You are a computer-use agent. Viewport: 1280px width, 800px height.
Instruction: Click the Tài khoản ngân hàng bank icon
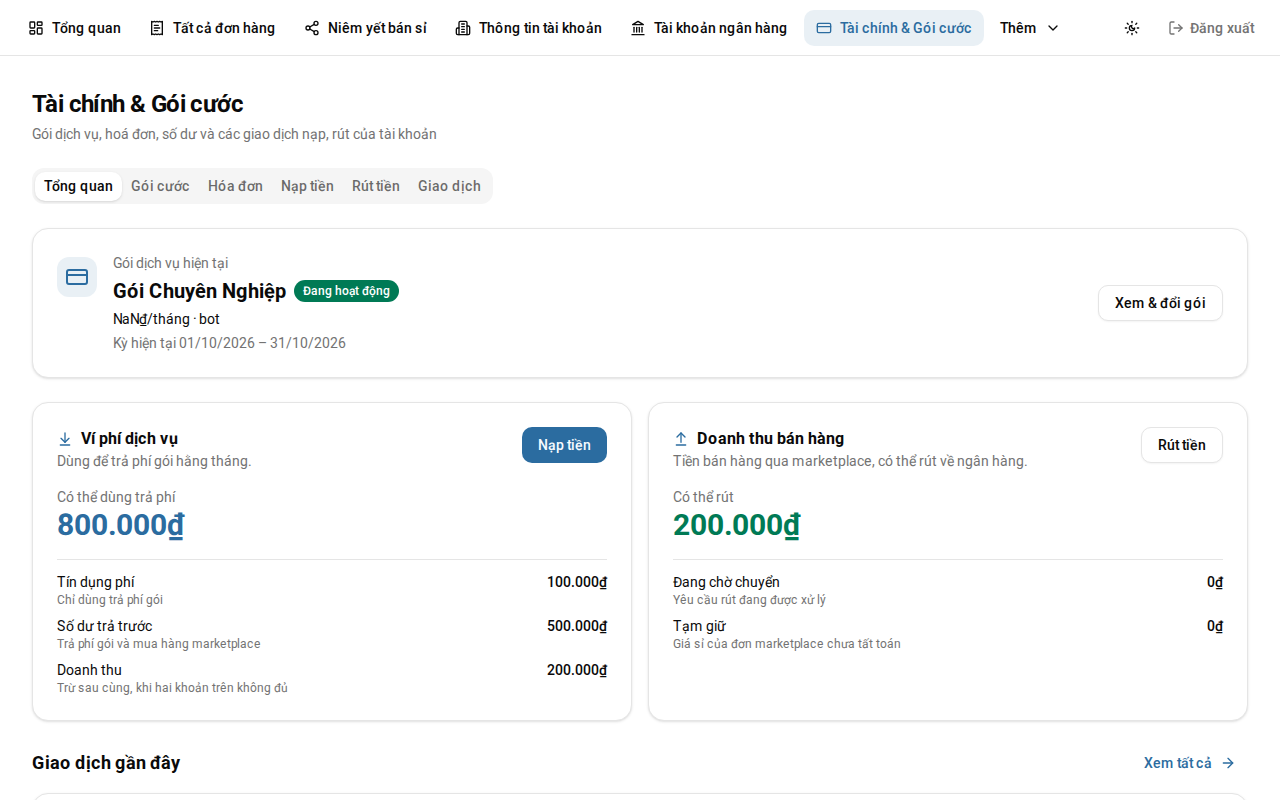click(x=638, y=28)
